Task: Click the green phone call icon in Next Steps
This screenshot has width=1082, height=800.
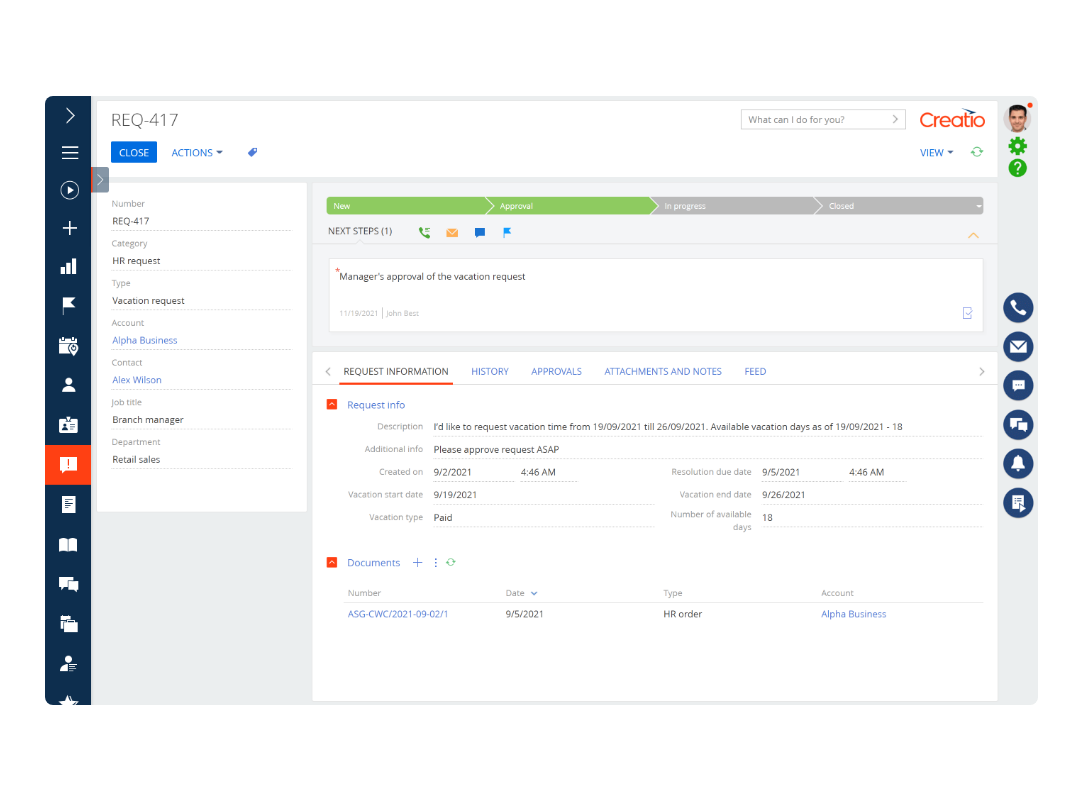Action: coord(424,232)
